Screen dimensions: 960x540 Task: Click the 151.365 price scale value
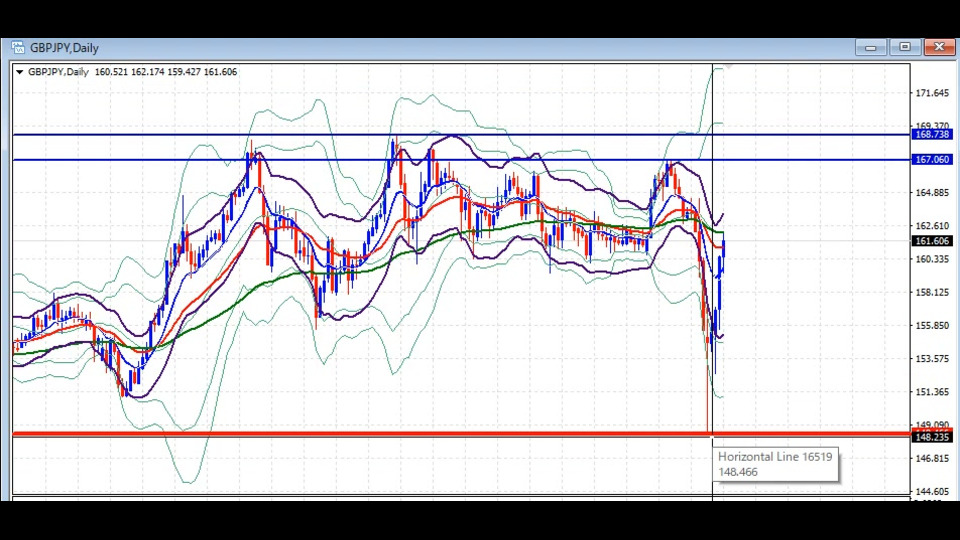tap(932, 392)
